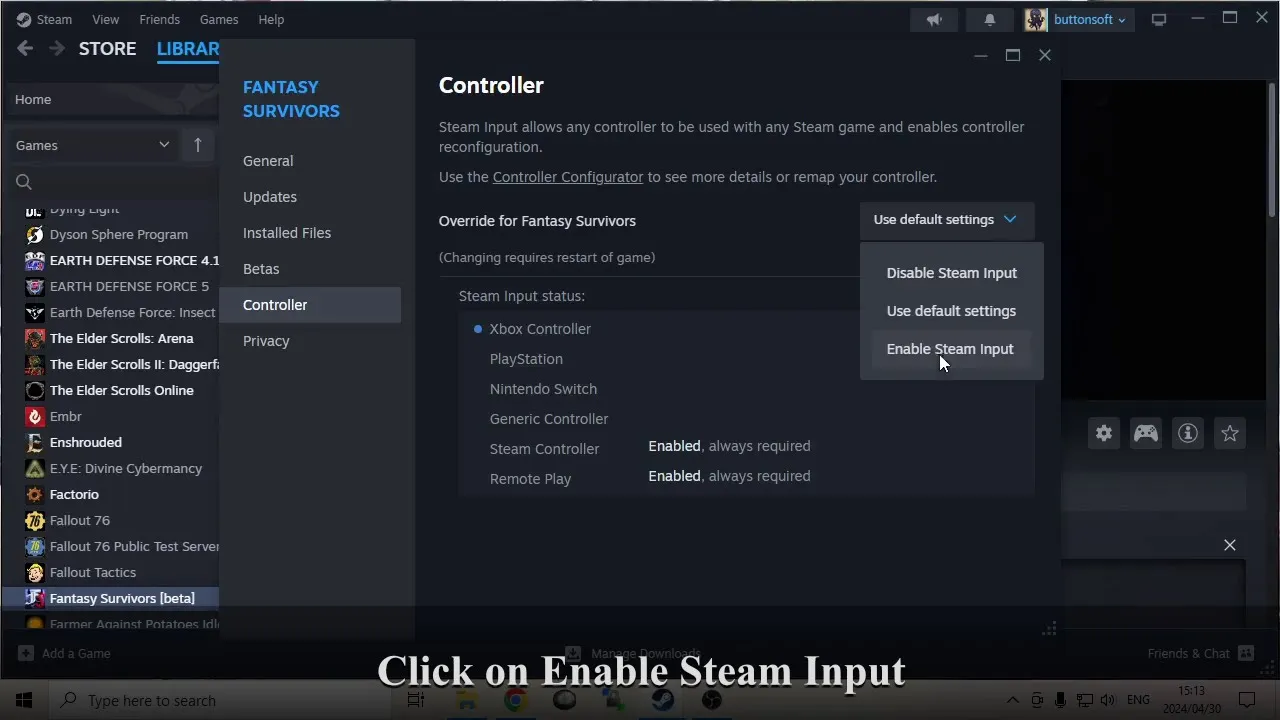
Task: Open Friends & Chat
Action: point(1200,653)
